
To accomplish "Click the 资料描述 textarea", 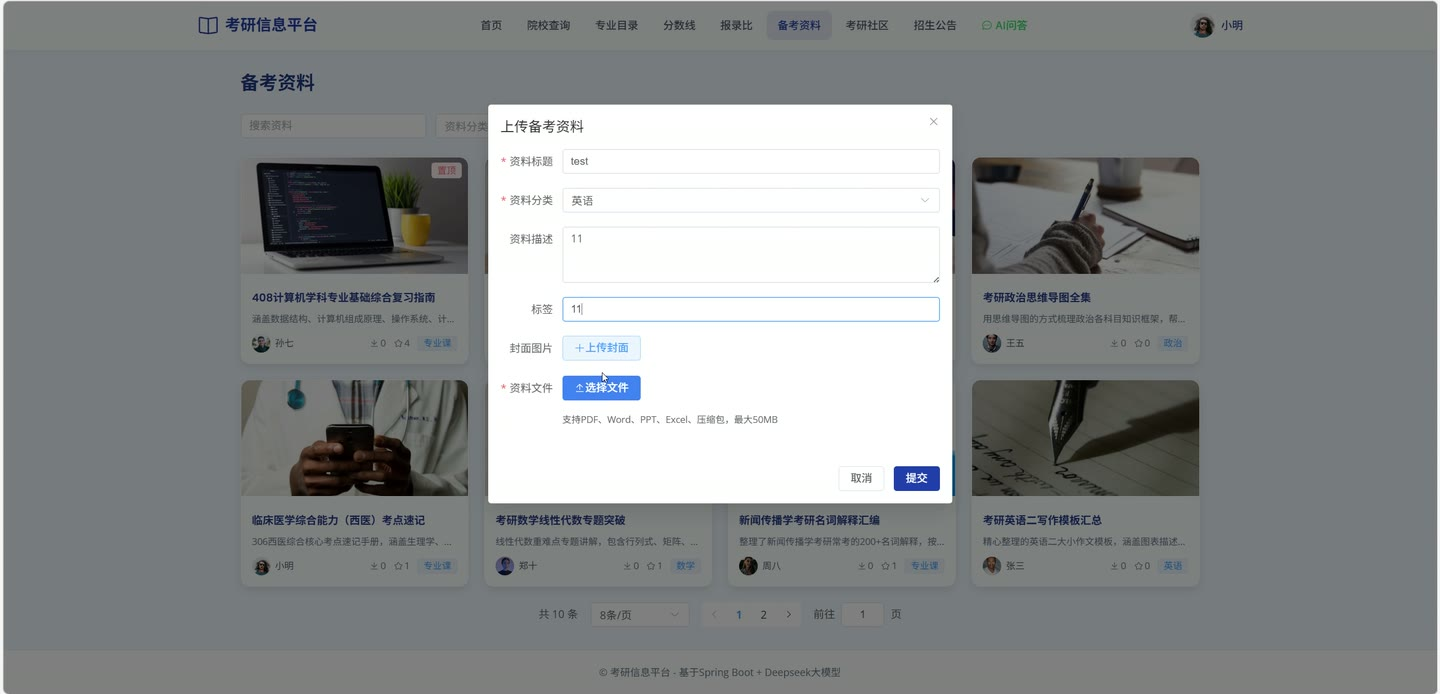I will (x=751, y=255).
